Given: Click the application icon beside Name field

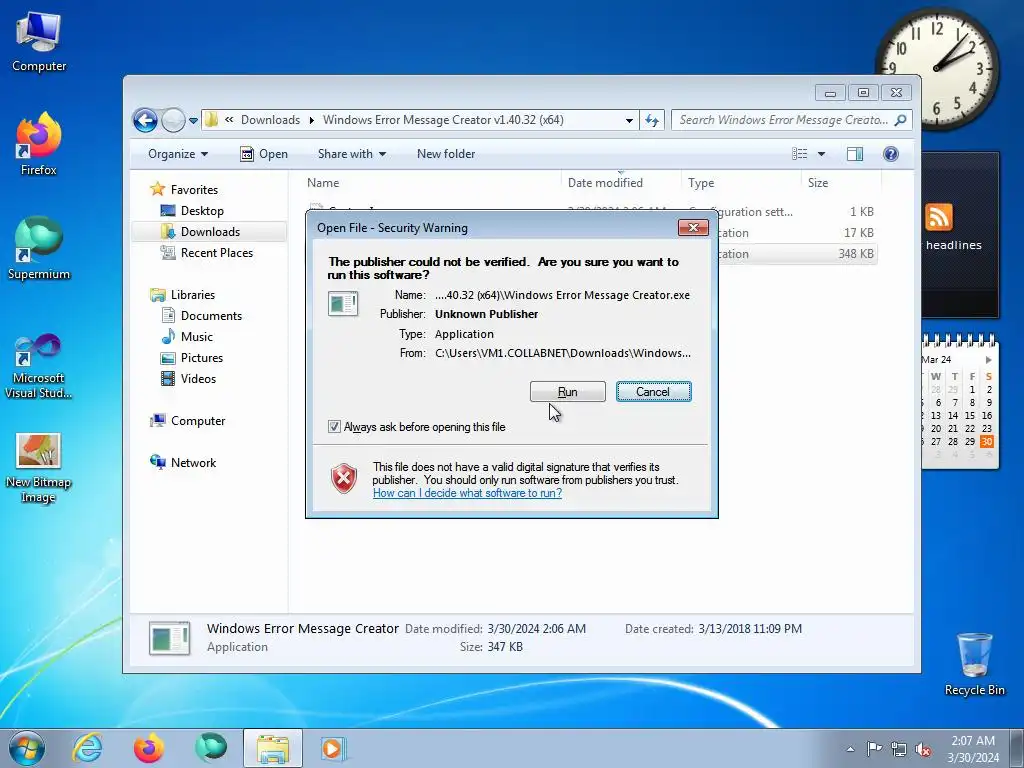Looking at the screenshot, I should [343, 304].
